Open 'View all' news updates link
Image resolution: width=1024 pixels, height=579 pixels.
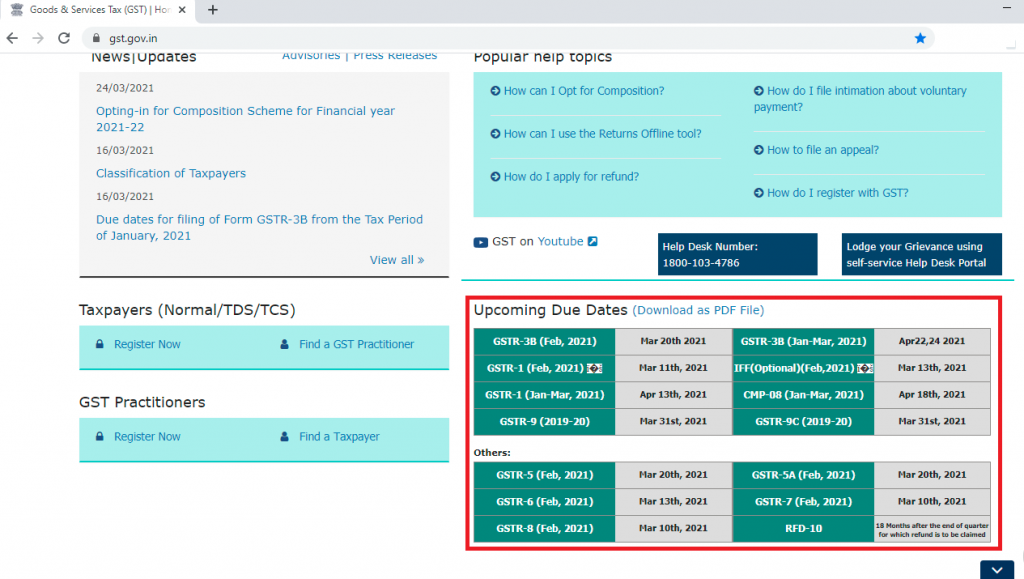click(396, 260)
